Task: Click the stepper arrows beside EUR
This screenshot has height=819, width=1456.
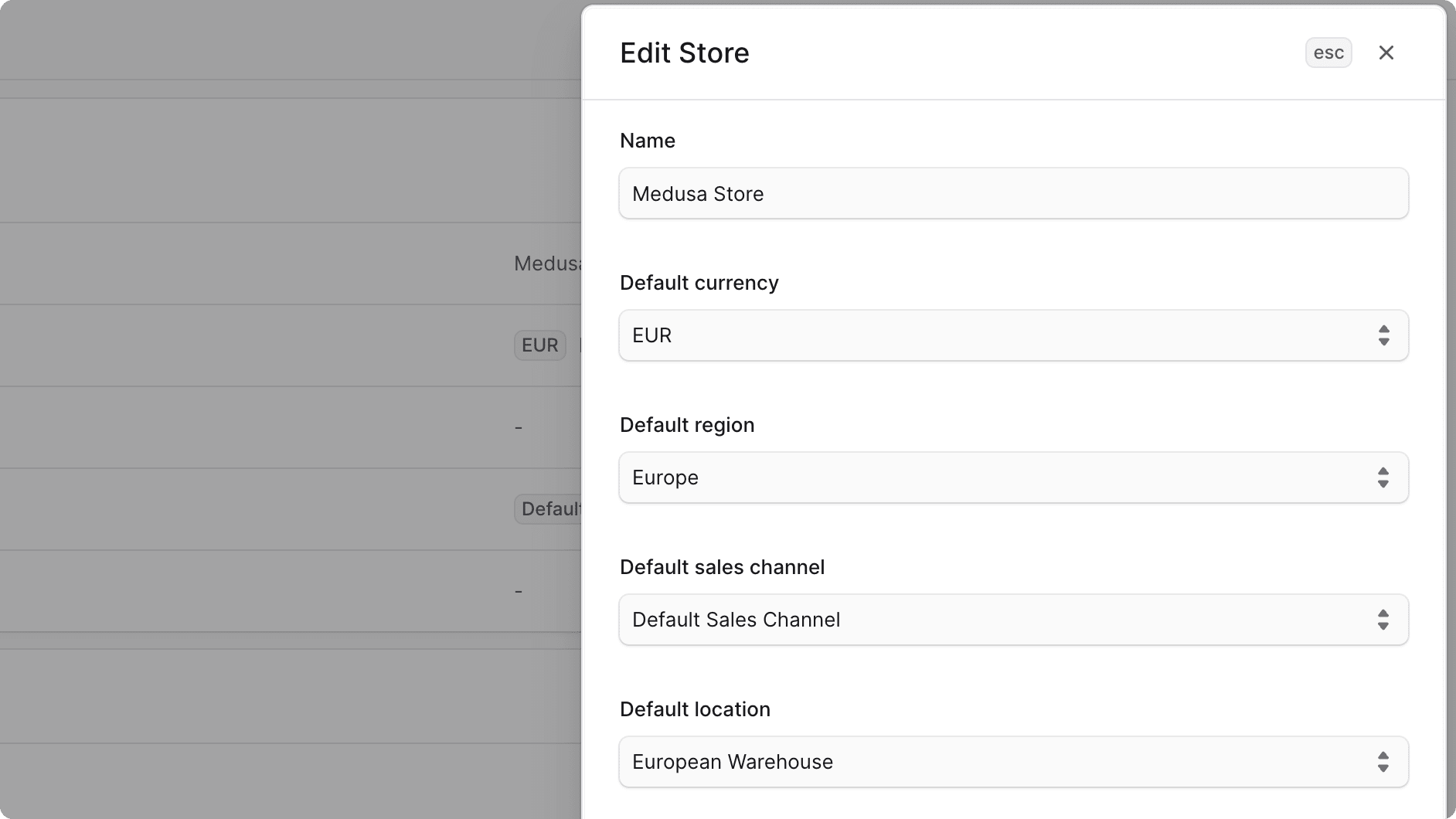Action: (x=1383, y=335)
